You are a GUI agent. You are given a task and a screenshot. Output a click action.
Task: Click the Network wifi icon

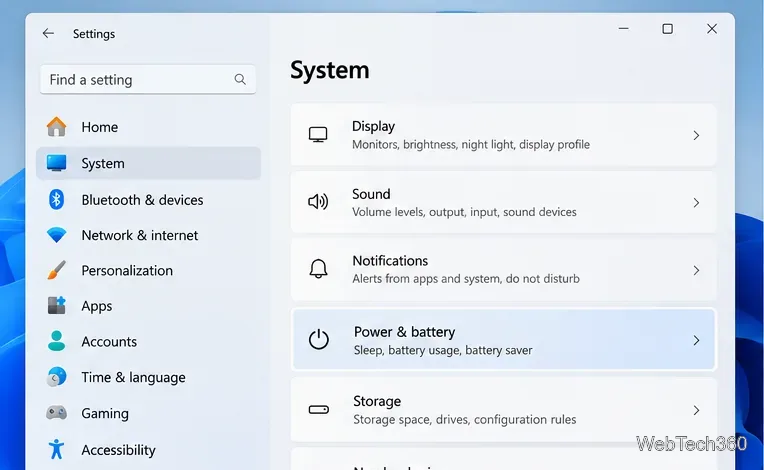57,235
